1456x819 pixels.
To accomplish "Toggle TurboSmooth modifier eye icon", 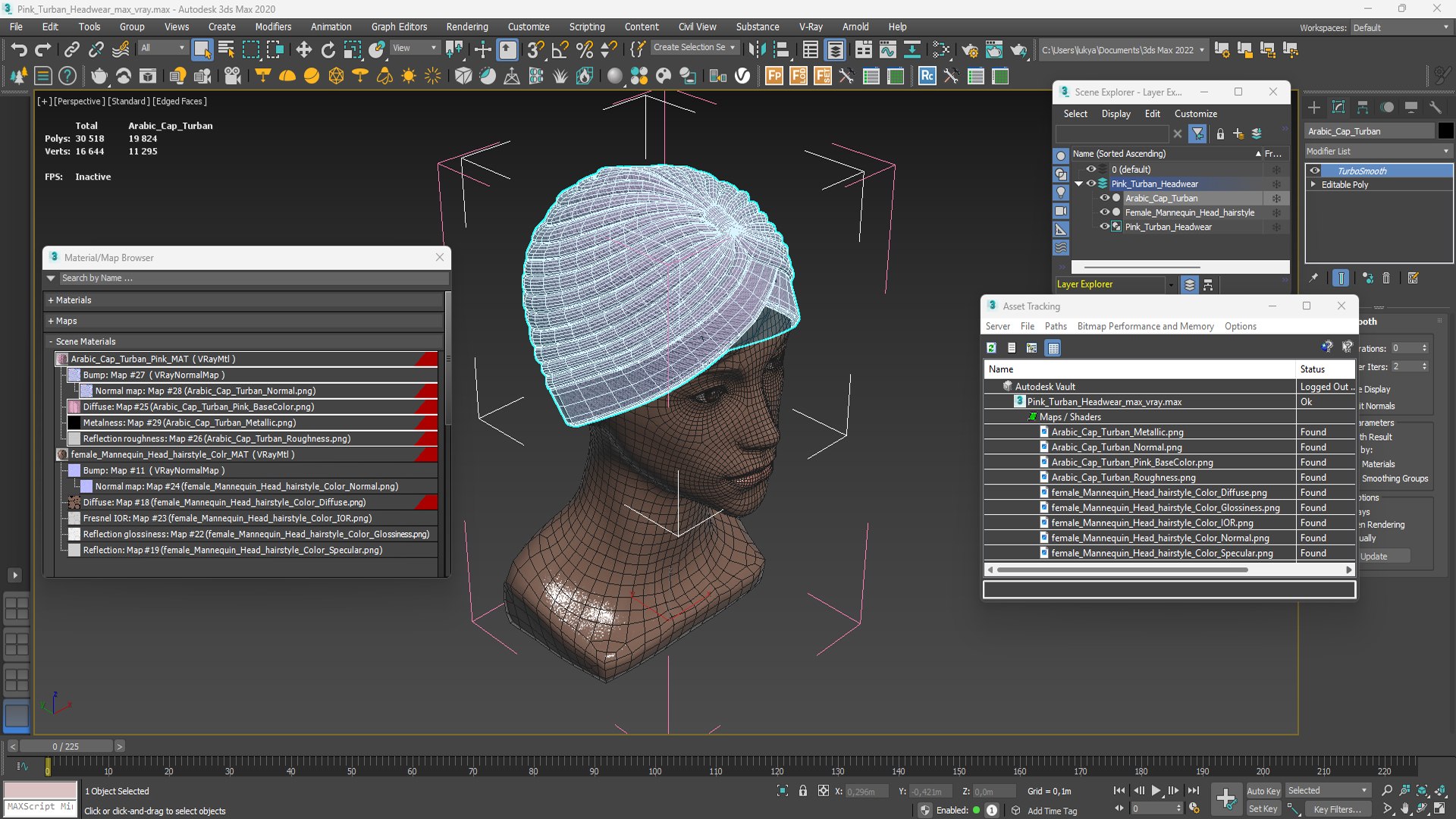I will tap(1315, 171).
